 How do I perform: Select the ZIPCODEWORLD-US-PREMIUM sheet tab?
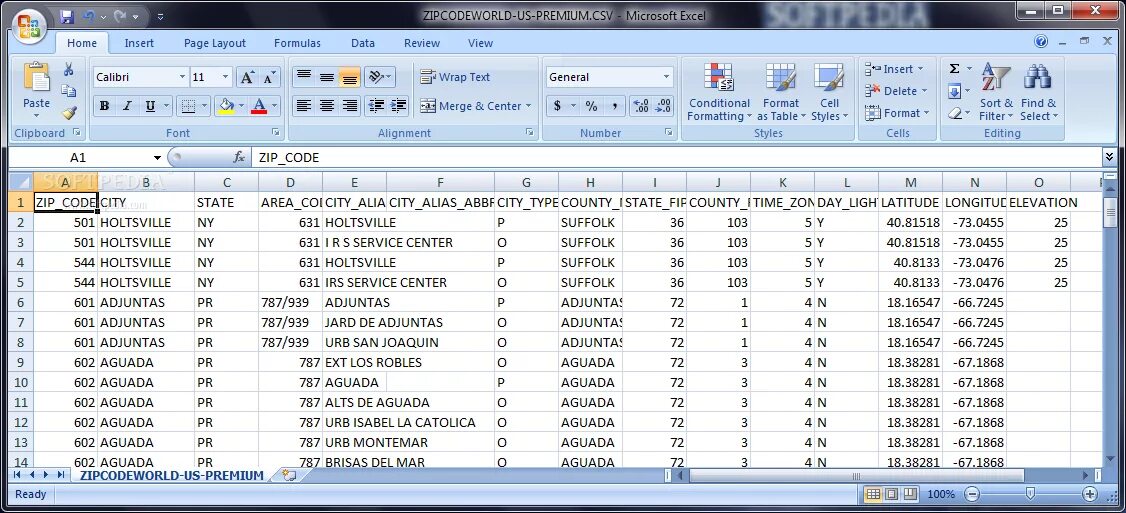point(172,476)
